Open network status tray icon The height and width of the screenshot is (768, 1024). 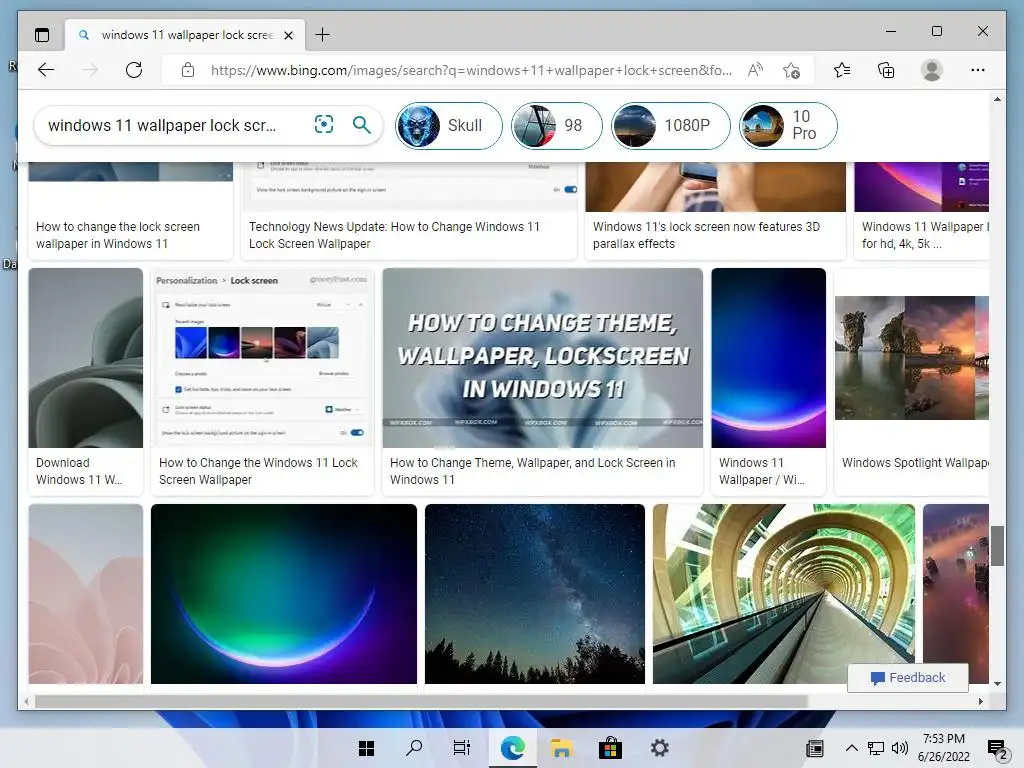pyautogui.click(x=876, y=748)
